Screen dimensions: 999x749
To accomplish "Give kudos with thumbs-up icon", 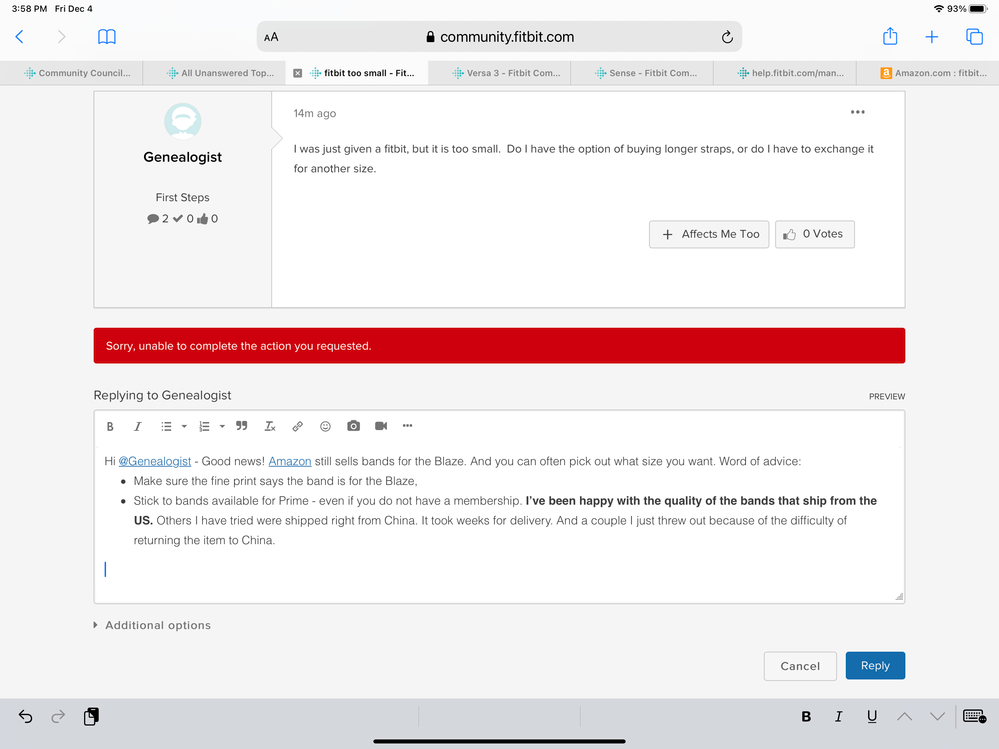I will [789, 234].
